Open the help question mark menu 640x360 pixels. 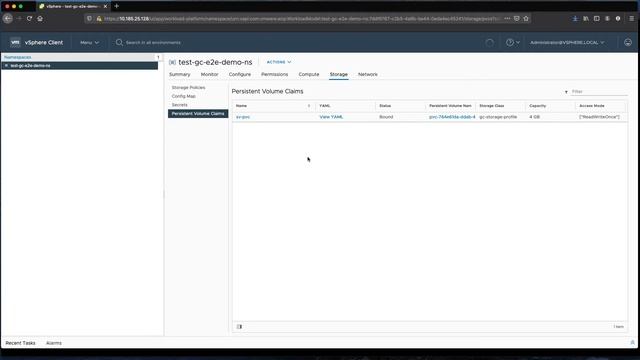click(512, 42)
